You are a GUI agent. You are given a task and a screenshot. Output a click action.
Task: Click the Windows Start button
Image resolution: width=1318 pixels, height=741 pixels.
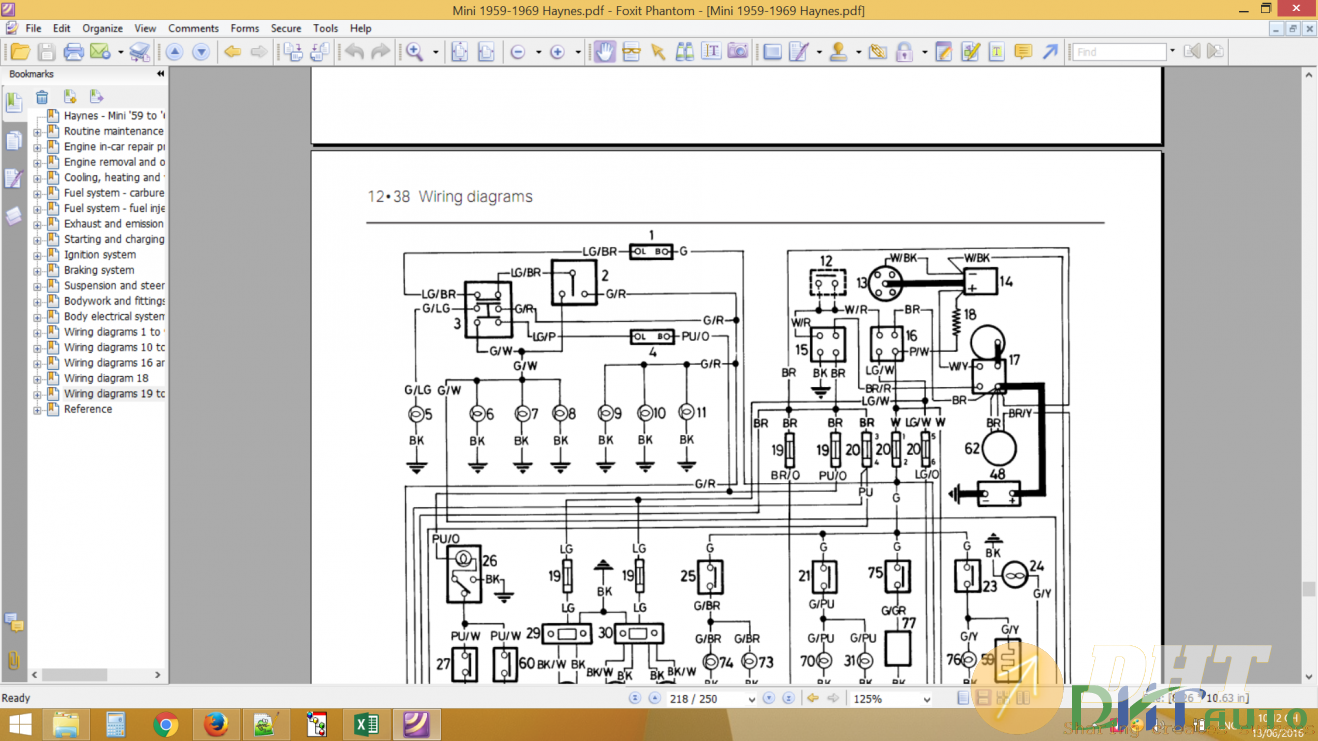(20, 724)
